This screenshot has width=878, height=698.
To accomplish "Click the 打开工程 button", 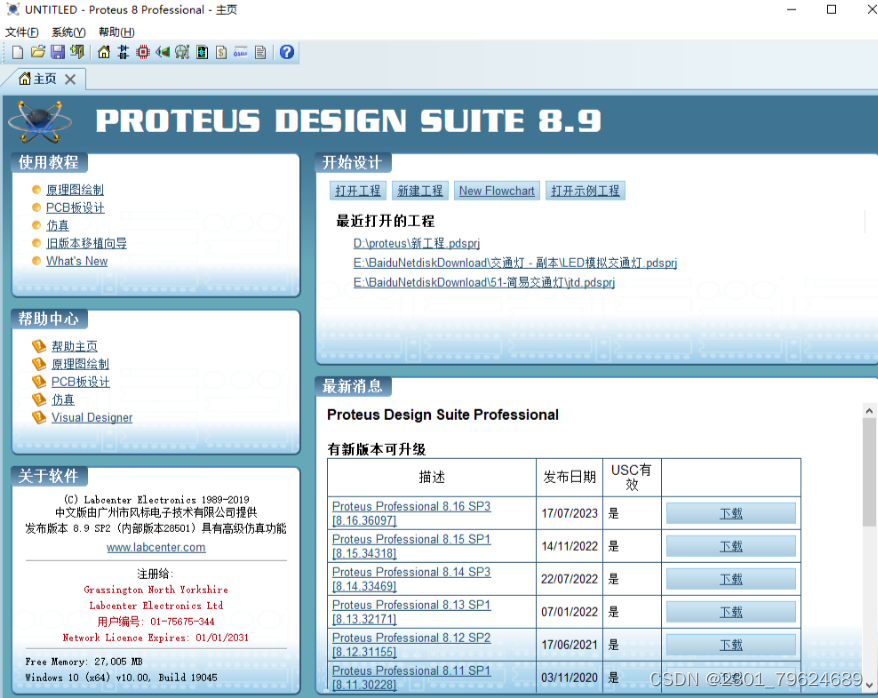I will tap(357, 190).
